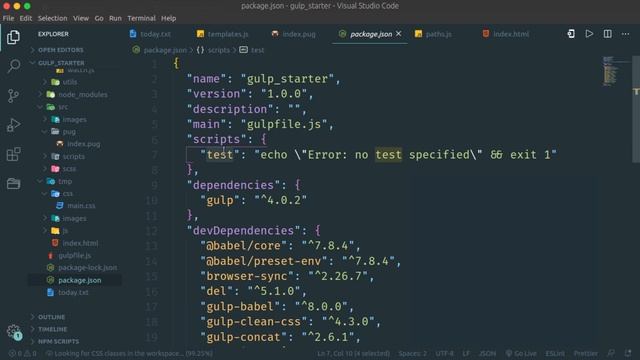Split the editor to the right

tap(607, 34)
